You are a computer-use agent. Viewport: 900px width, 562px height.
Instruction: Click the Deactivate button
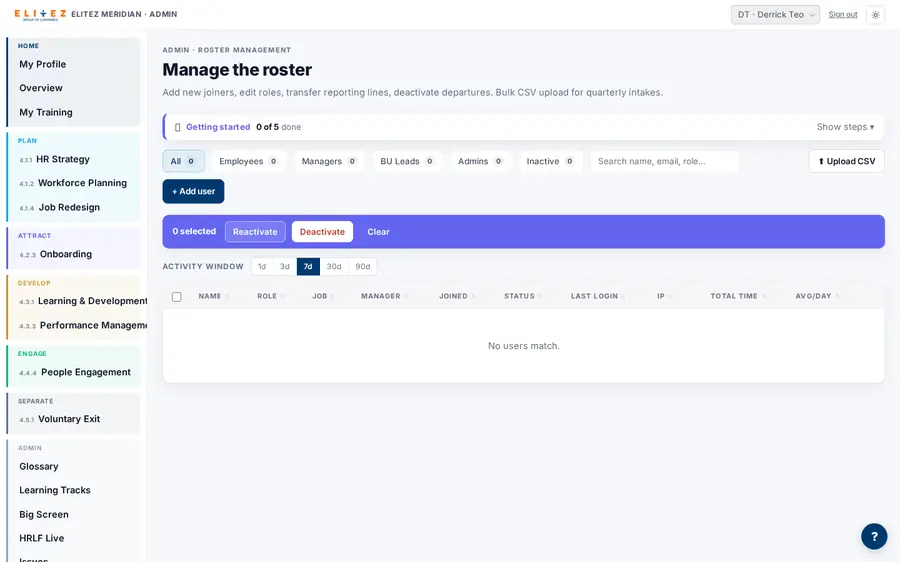(323, 232)
